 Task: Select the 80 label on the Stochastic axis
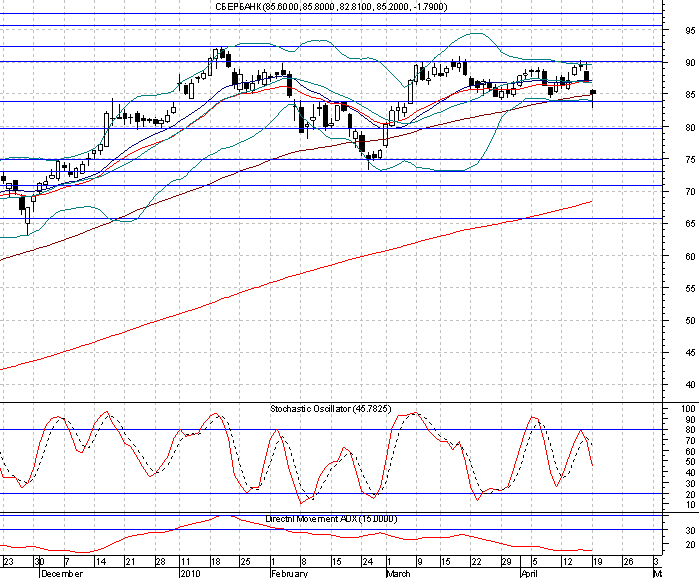690,430
